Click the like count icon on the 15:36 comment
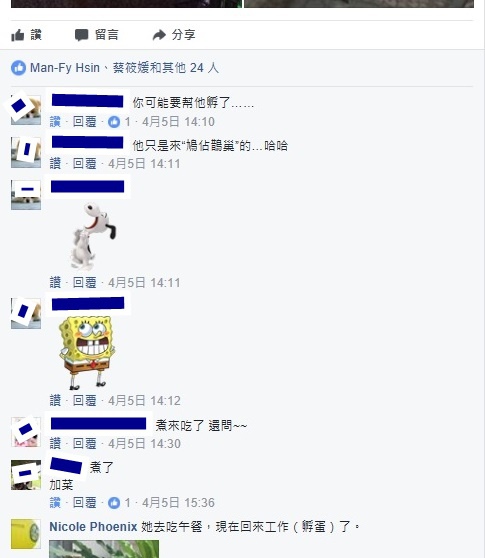This screenshot has width=485, height=558. (x=114, y=503)
